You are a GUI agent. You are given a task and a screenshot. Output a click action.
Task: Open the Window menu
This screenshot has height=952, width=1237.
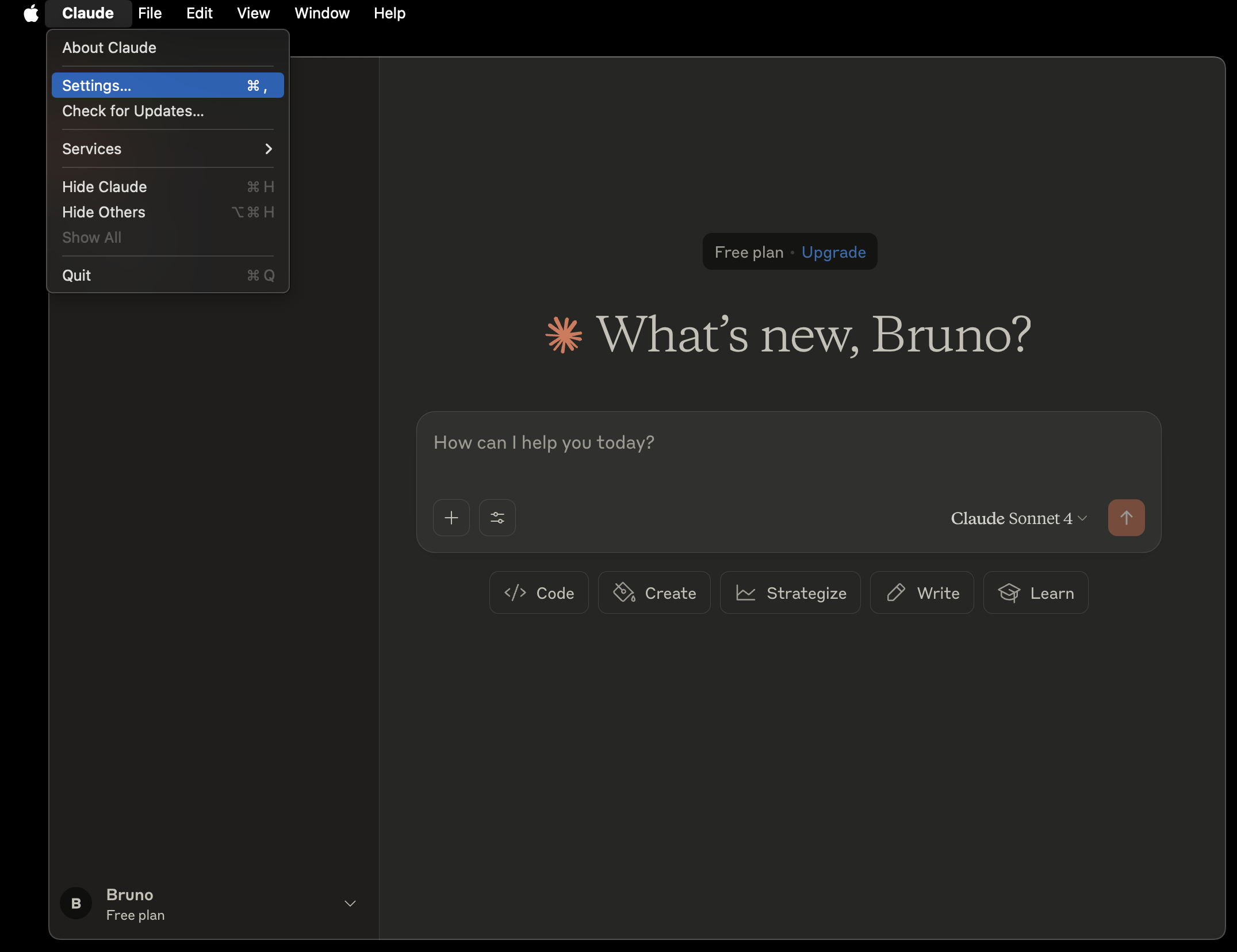tap(322, 13)
